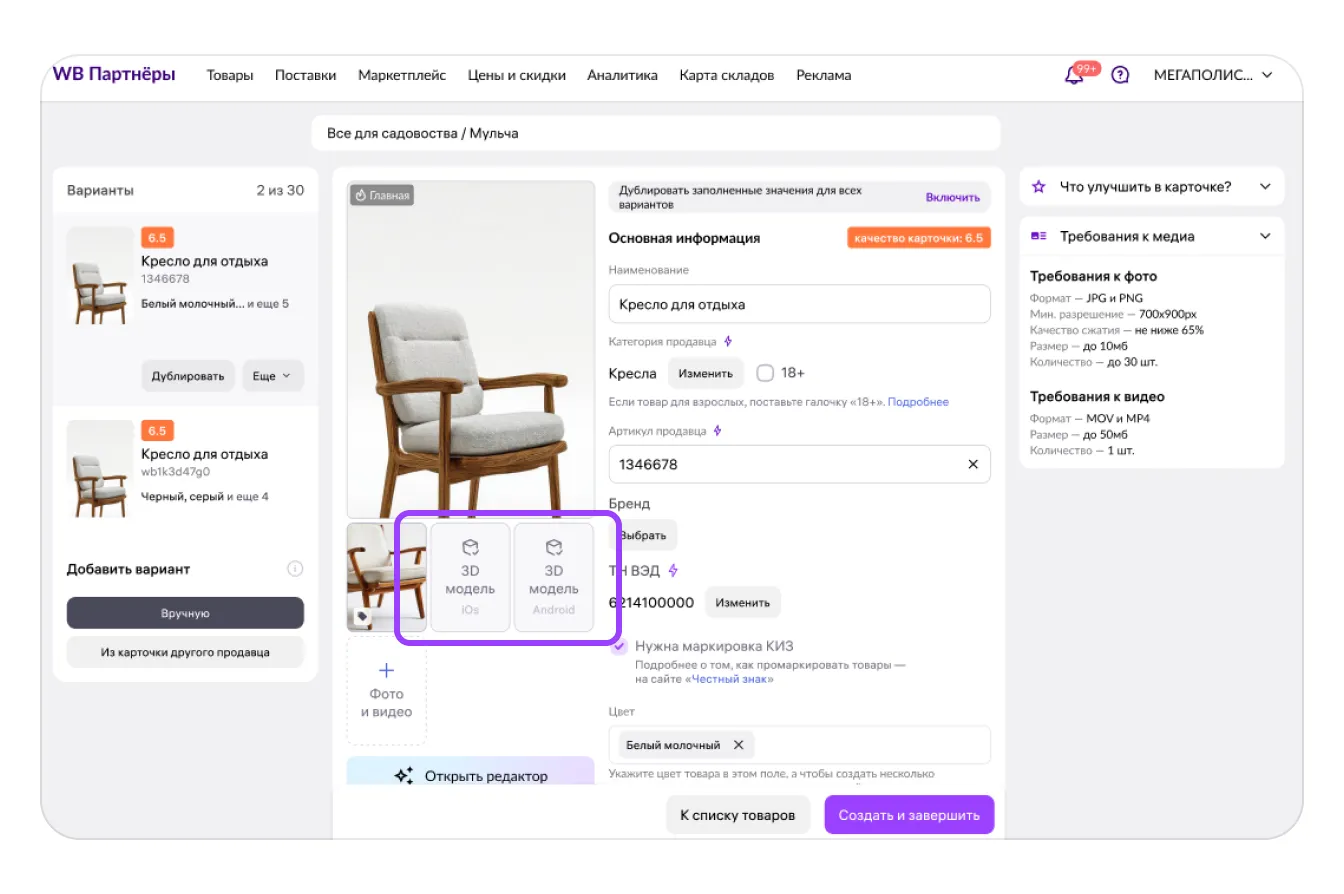Add the 3D модель Android file
This screenshot has width=1344, height=894.
tap(554, 578)
